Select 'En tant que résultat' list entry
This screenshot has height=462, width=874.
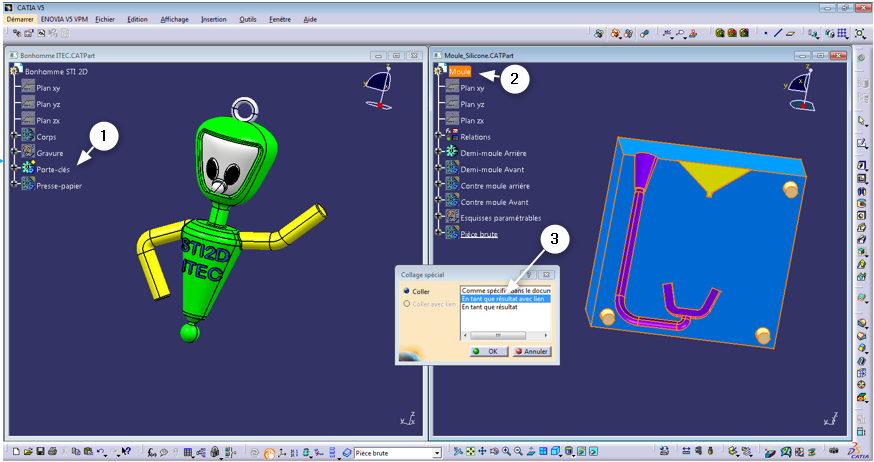pos(489,307)
